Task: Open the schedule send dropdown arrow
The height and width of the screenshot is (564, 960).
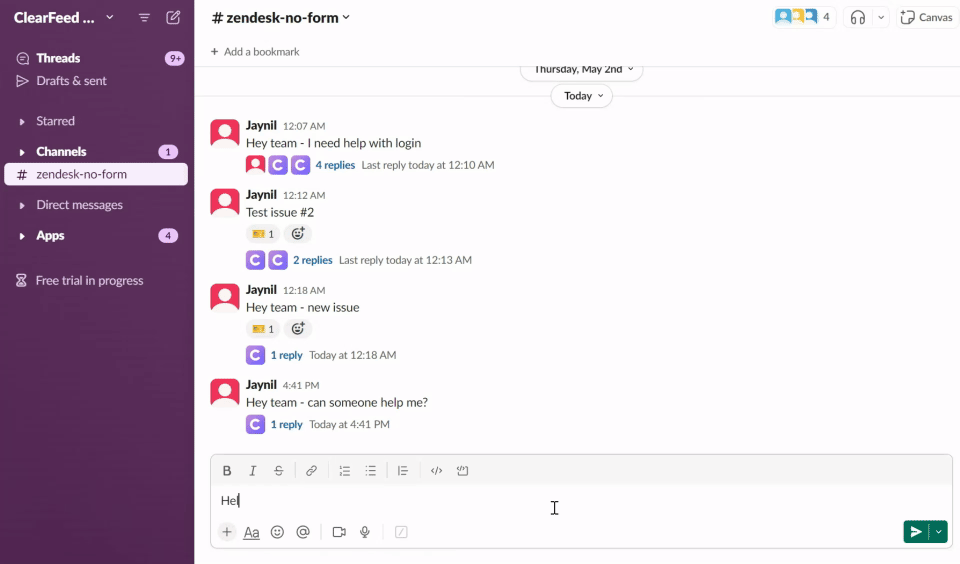Action: pyautogui.click(x=939, y=532)
